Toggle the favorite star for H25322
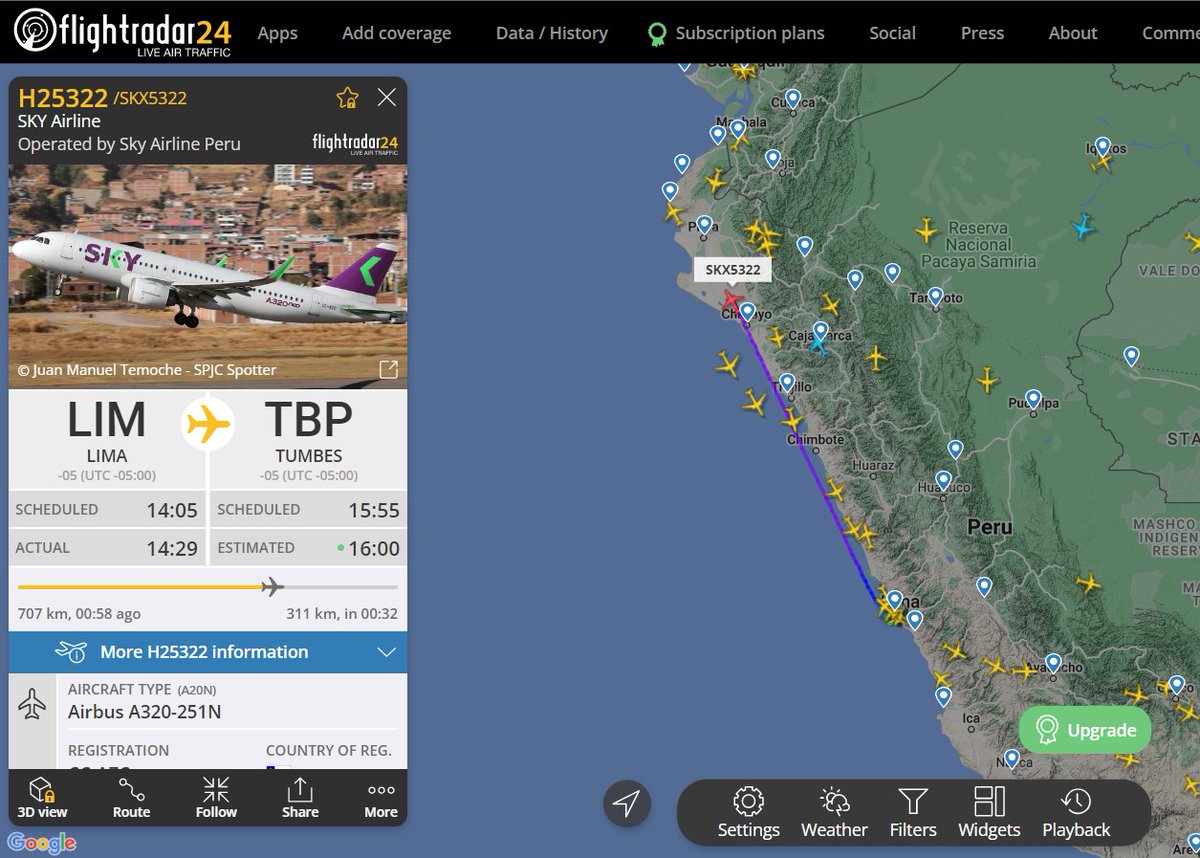The width and height of the screenshot is (1200, 858). pyautogui.click(x=347, y=97)
